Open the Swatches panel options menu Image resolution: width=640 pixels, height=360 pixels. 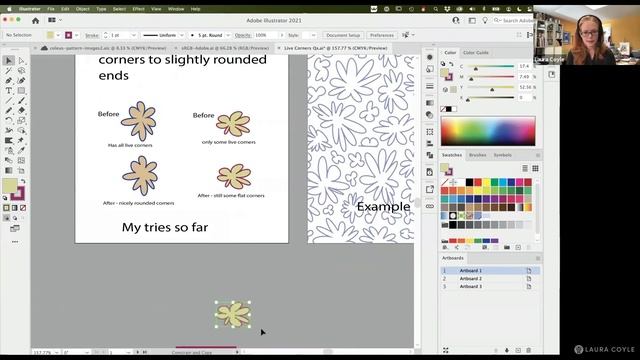click(538, 155)
